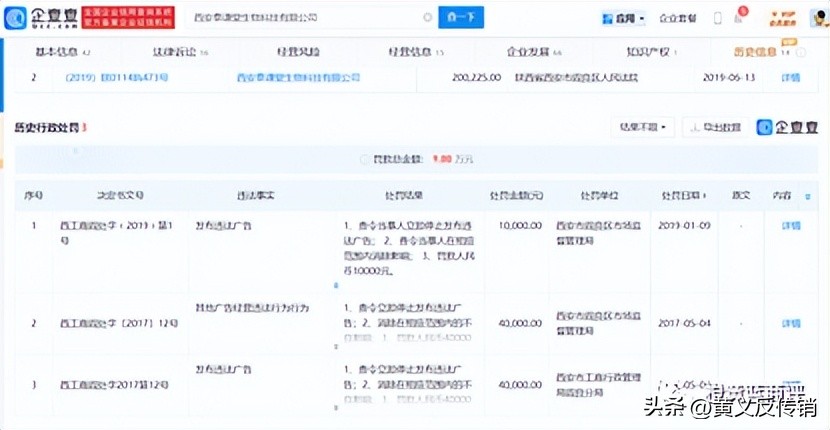Open the (2019) case number link

point(117,78)
